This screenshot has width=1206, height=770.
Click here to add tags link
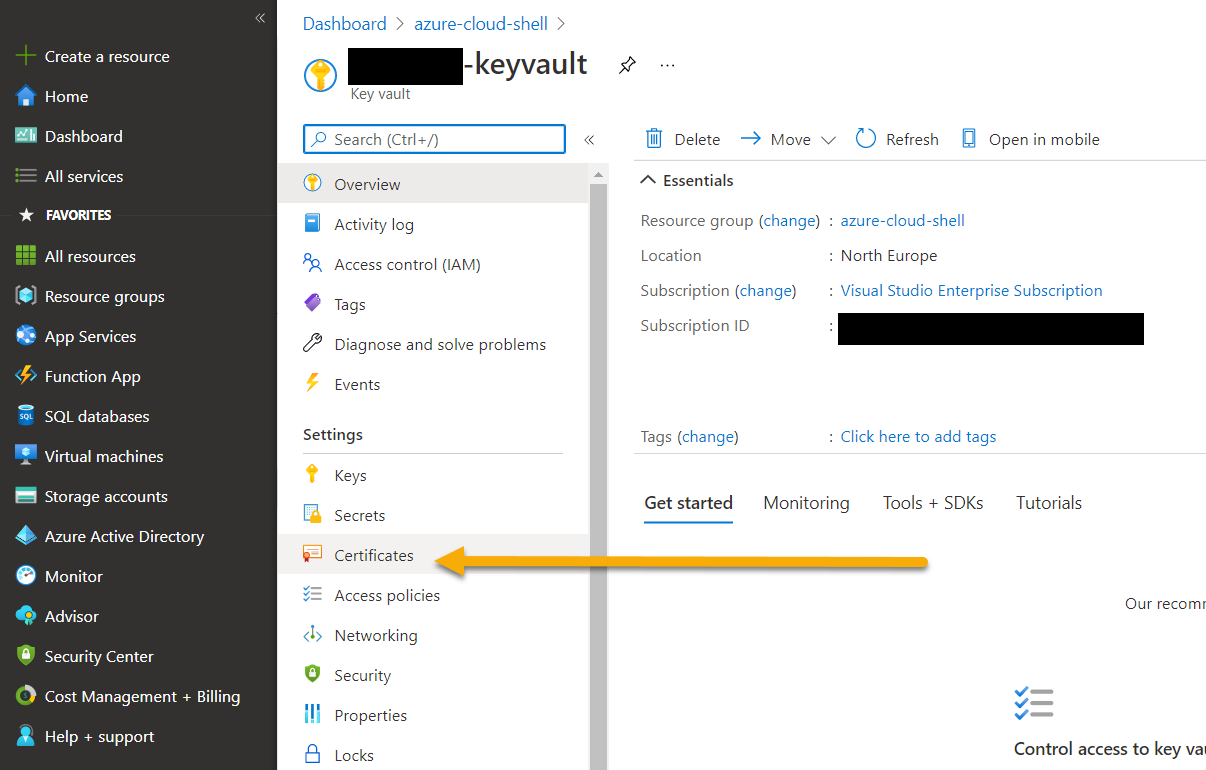point(918,436)
